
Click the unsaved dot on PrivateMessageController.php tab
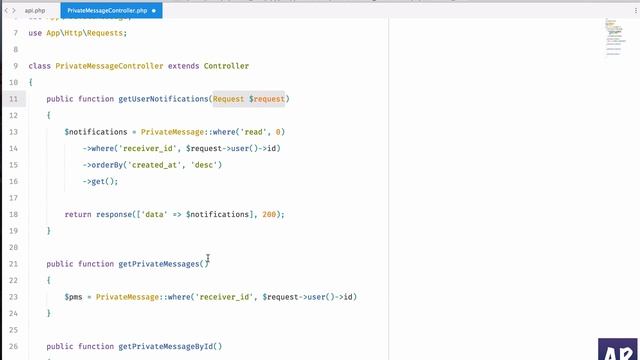tap(154, 11)
